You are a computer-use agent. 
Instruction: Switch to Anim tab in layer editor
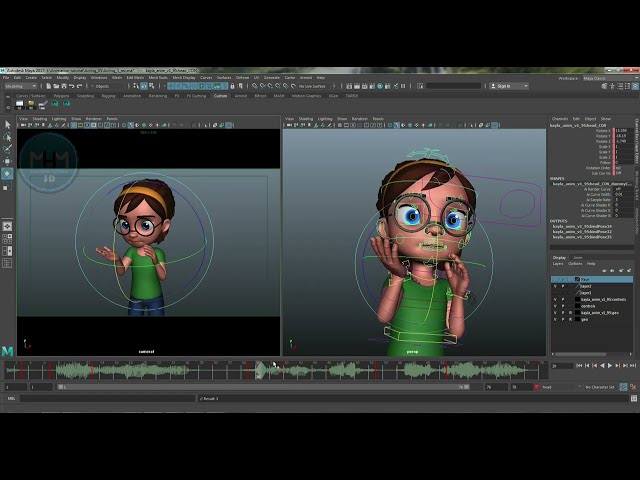tap(578, 258)
